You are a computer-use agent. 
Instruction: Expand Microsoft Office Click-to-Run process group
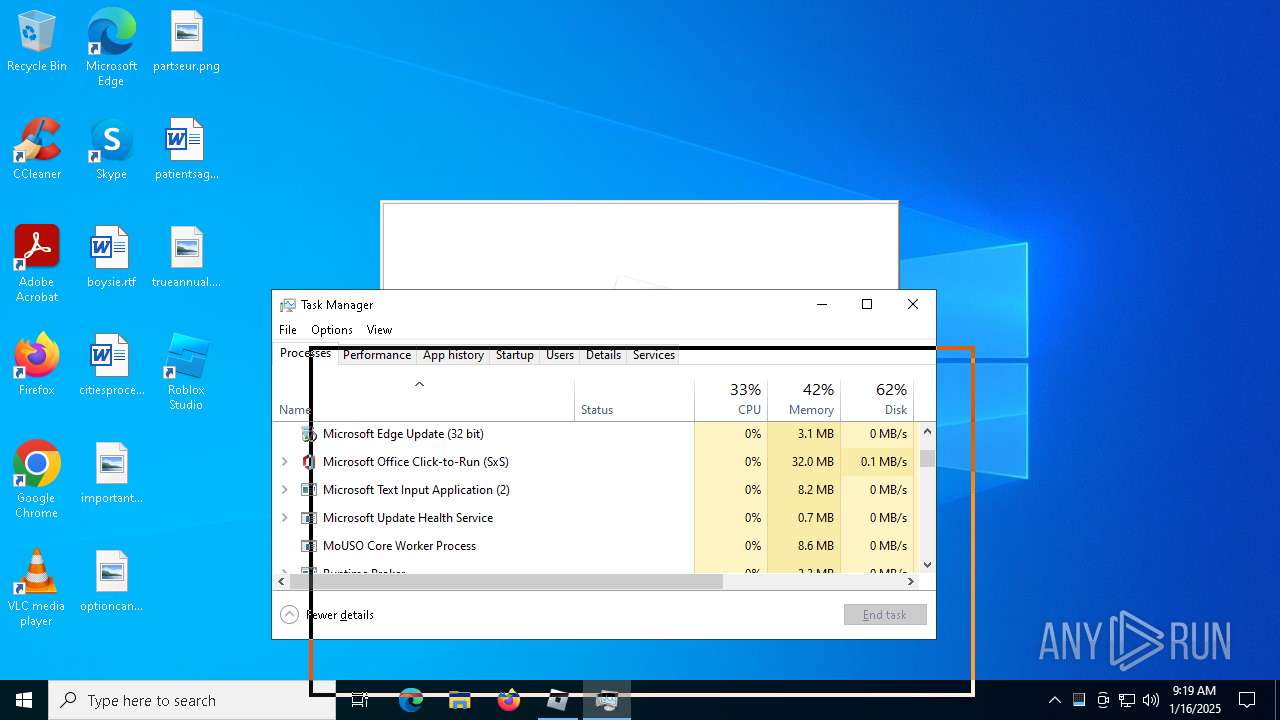click(285, 462)
